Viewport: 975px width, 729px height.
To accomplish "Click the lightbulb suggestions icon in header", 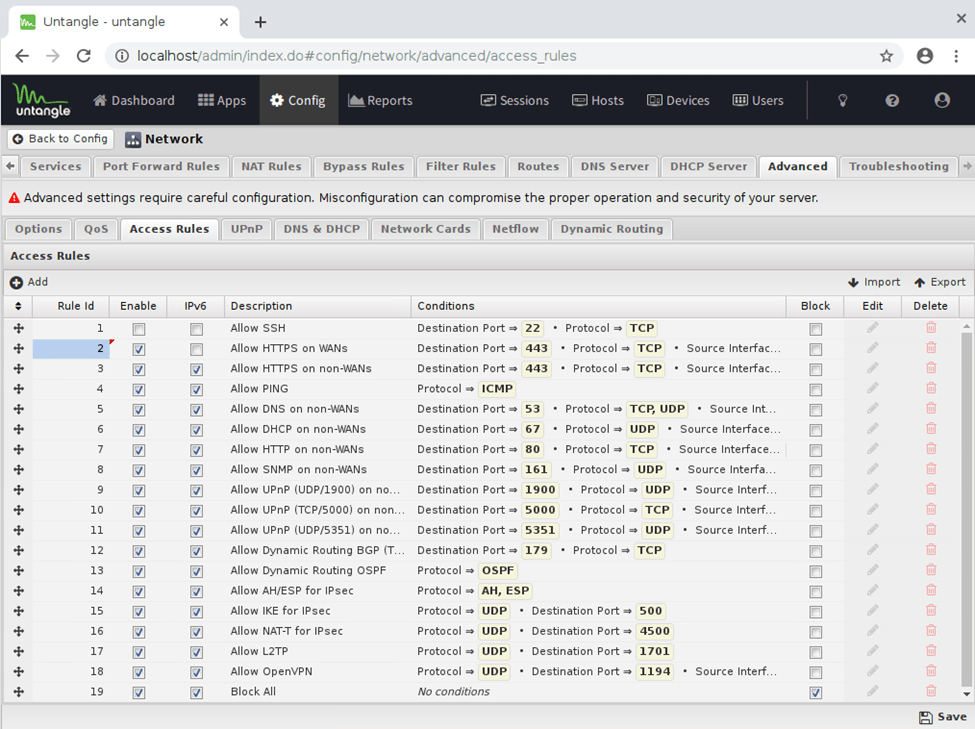I will point(843,100).
